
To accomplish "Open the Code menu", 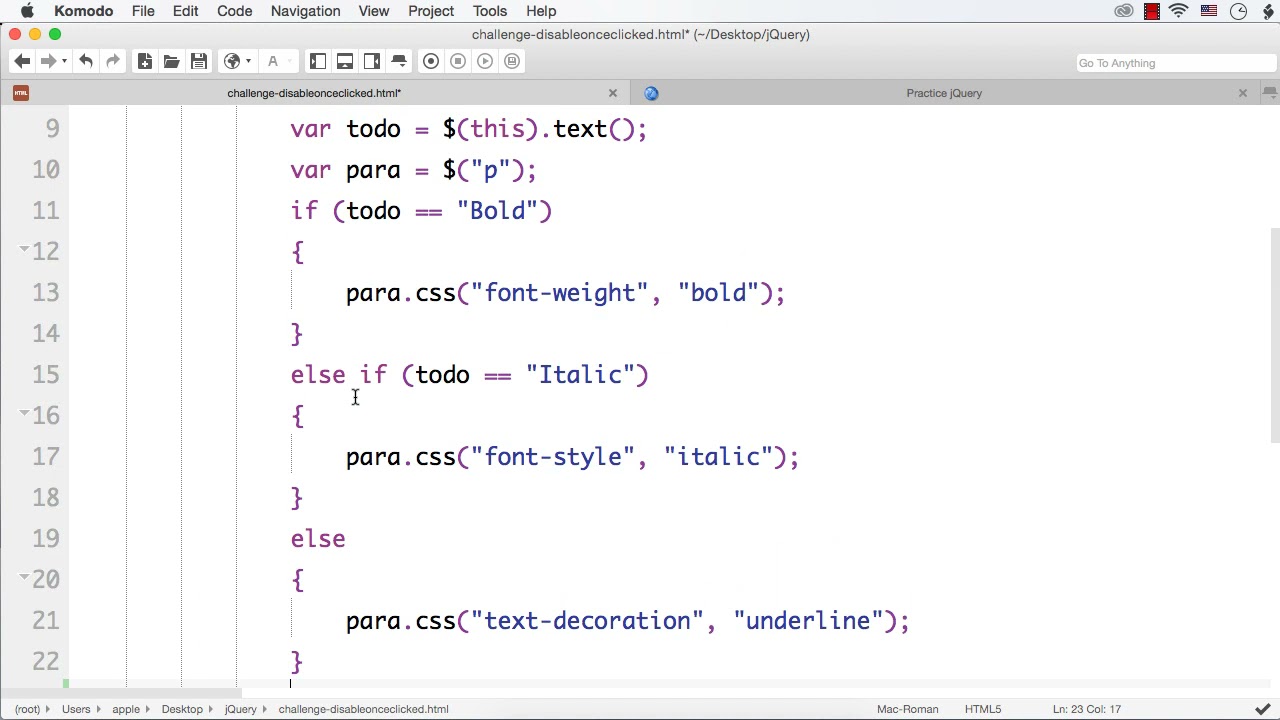I will coord(234,11).
